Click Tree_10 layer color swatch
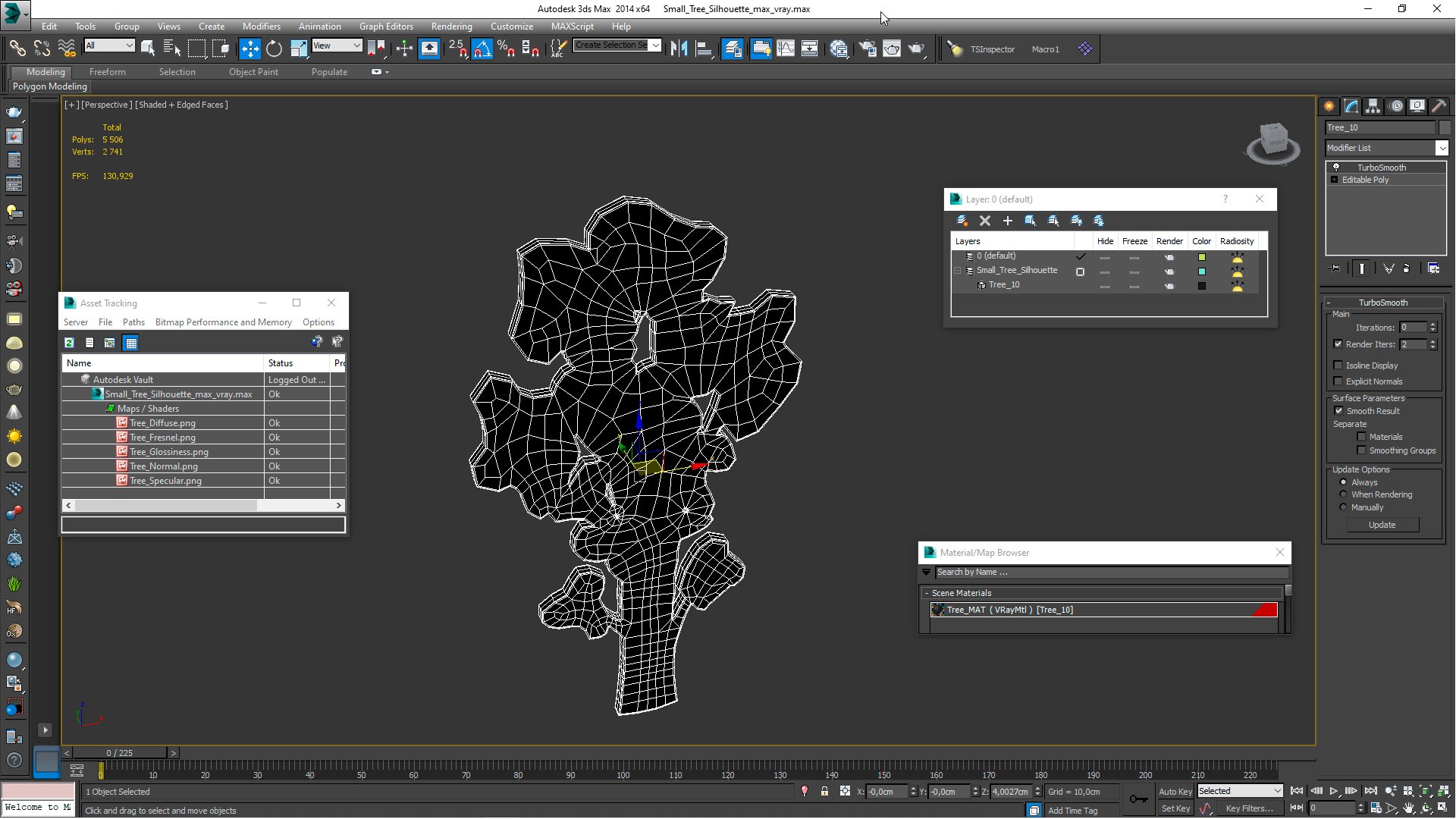 1201,286
